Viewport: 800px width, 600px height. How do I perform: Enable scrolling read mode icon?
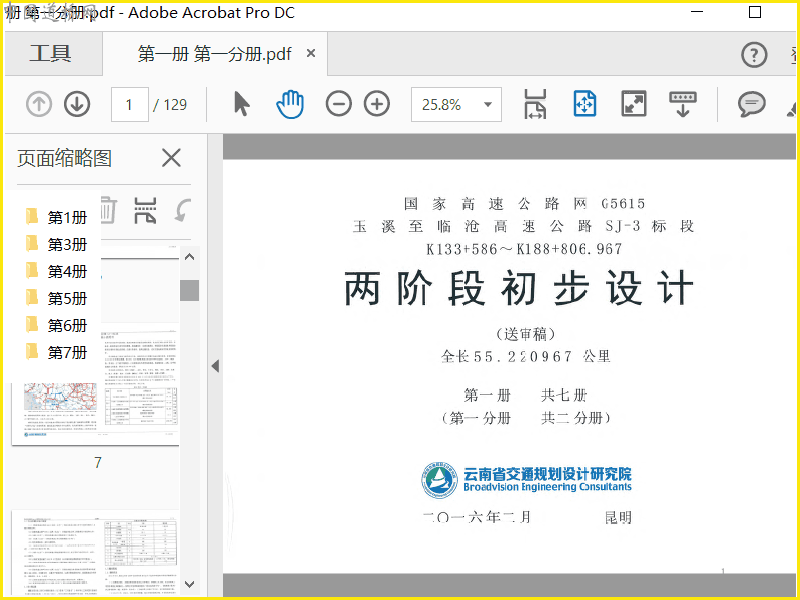[x=683, y=104]
